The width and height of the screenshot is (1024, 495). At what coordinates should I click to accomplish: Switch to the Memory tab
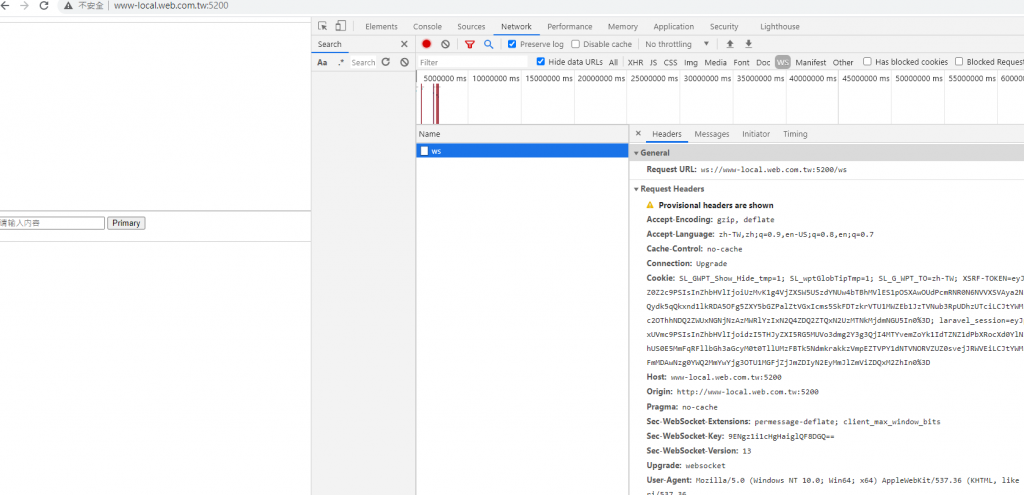point(622,27)
